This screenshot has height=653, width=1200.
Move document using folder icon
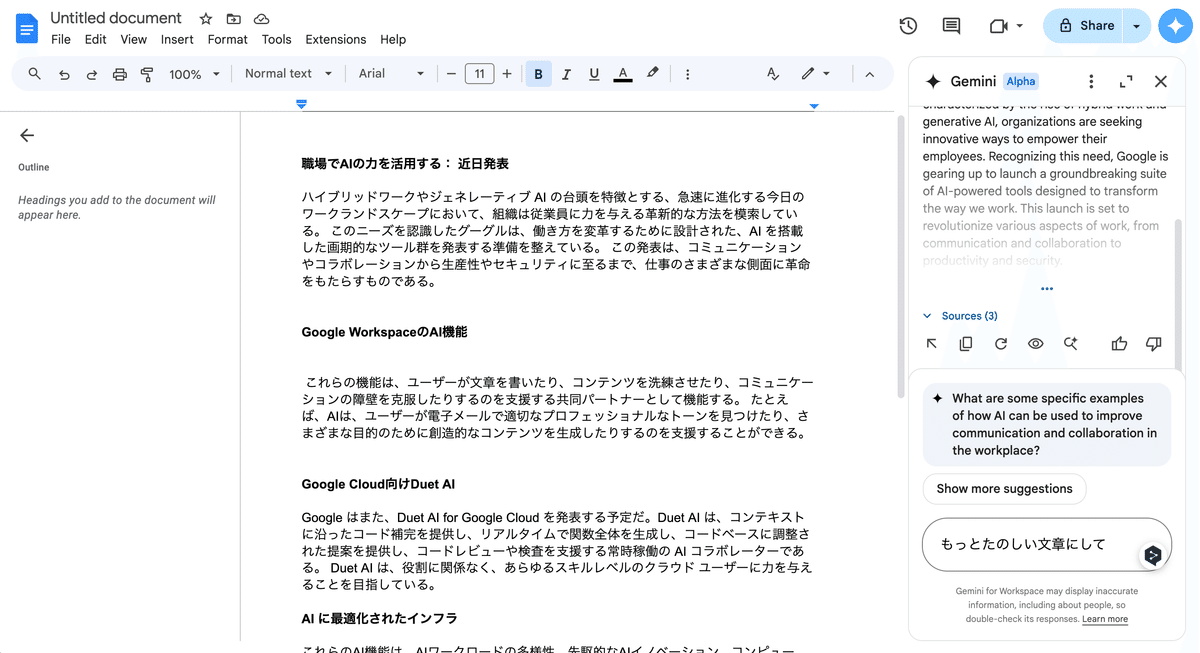[234, 19]
